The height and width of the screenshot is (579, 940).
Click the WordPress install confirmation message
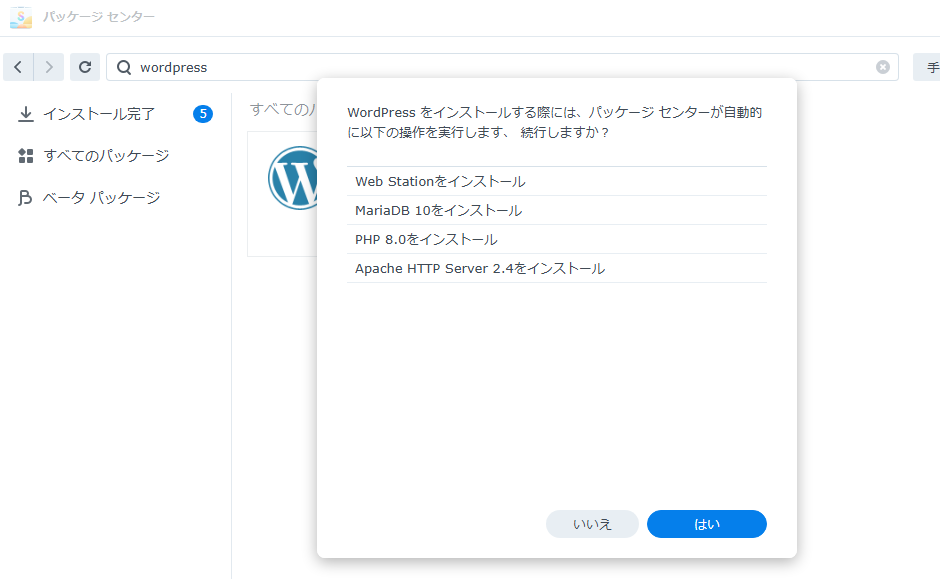(x=555, y=122)
